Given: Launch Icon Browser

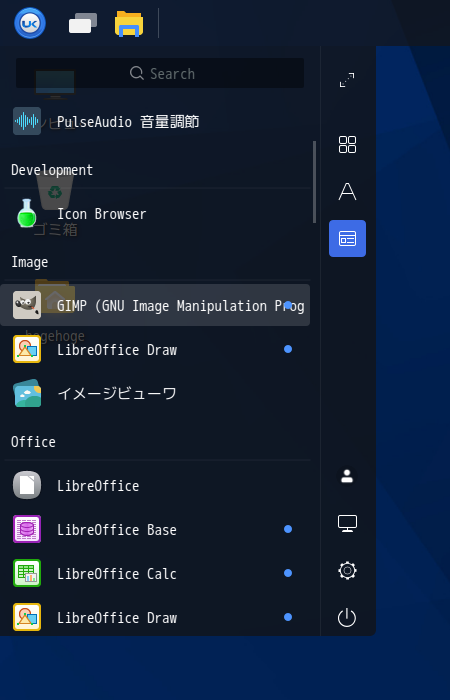Looking at the screenshot, I should click(x=155, y=214).
